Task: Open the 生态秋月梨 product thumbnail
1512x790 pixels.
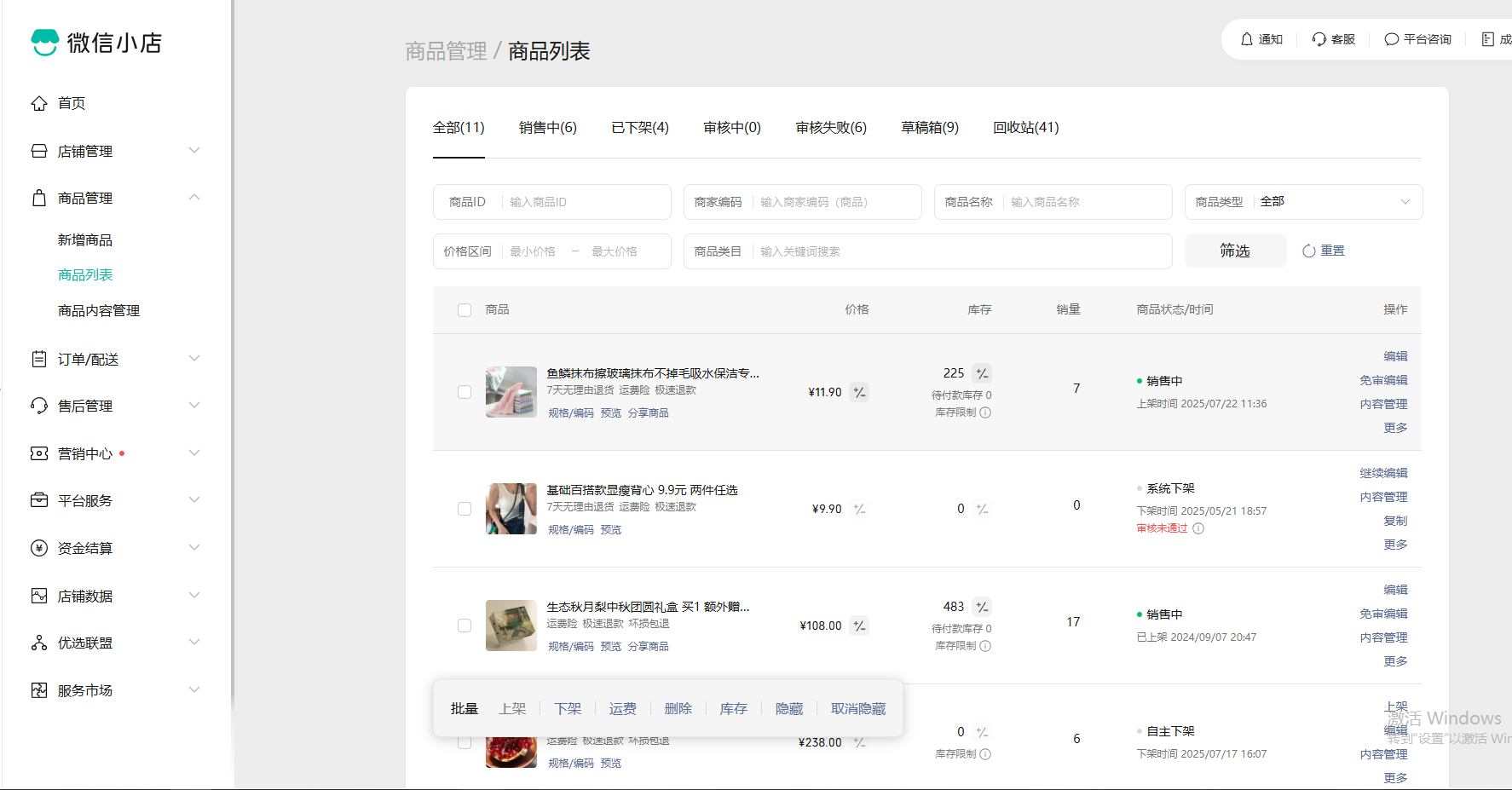Action: (x=511, y=626)
